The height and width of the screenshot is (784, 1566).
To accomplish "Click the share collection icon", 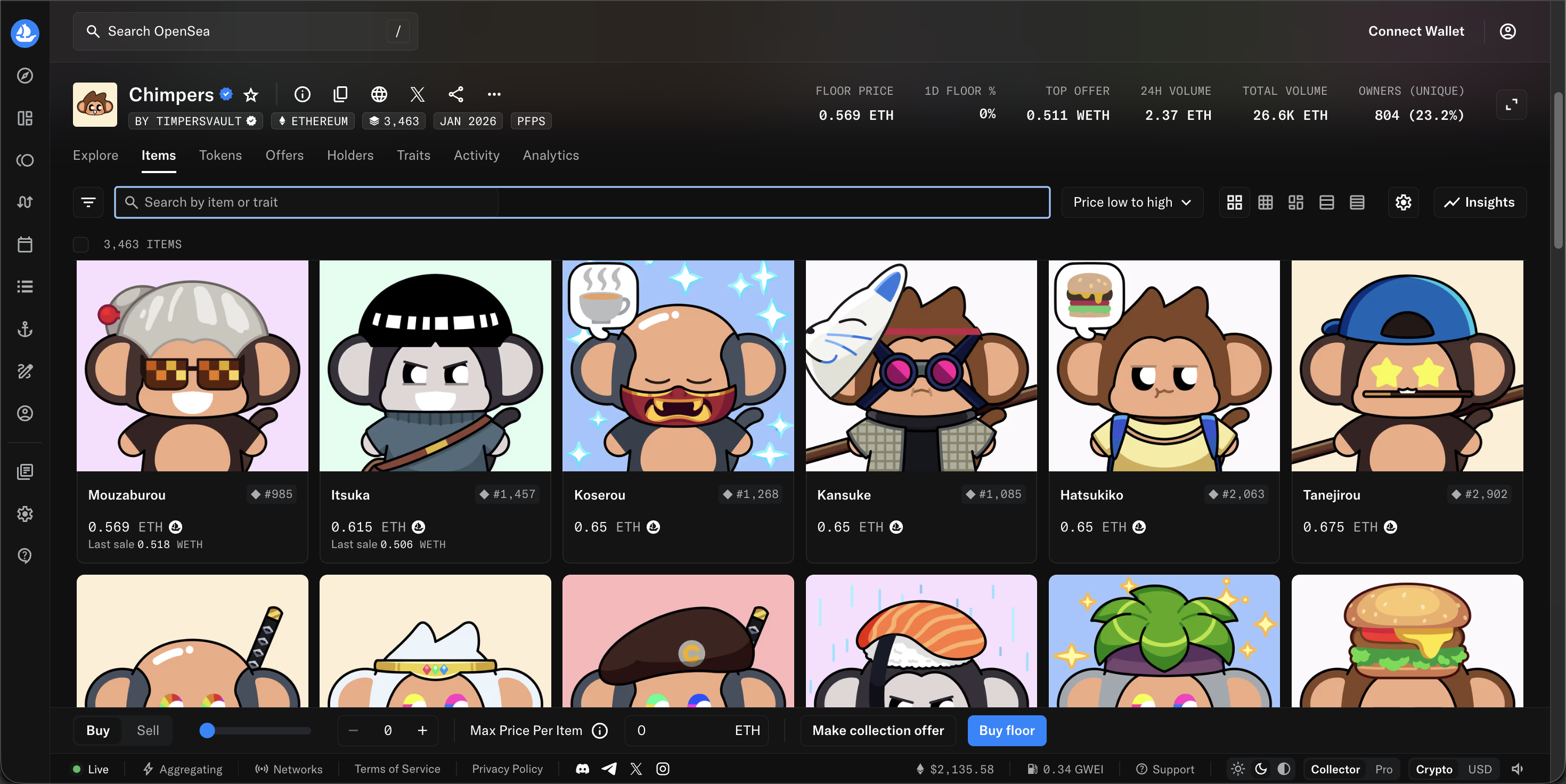I will [456, 94].
